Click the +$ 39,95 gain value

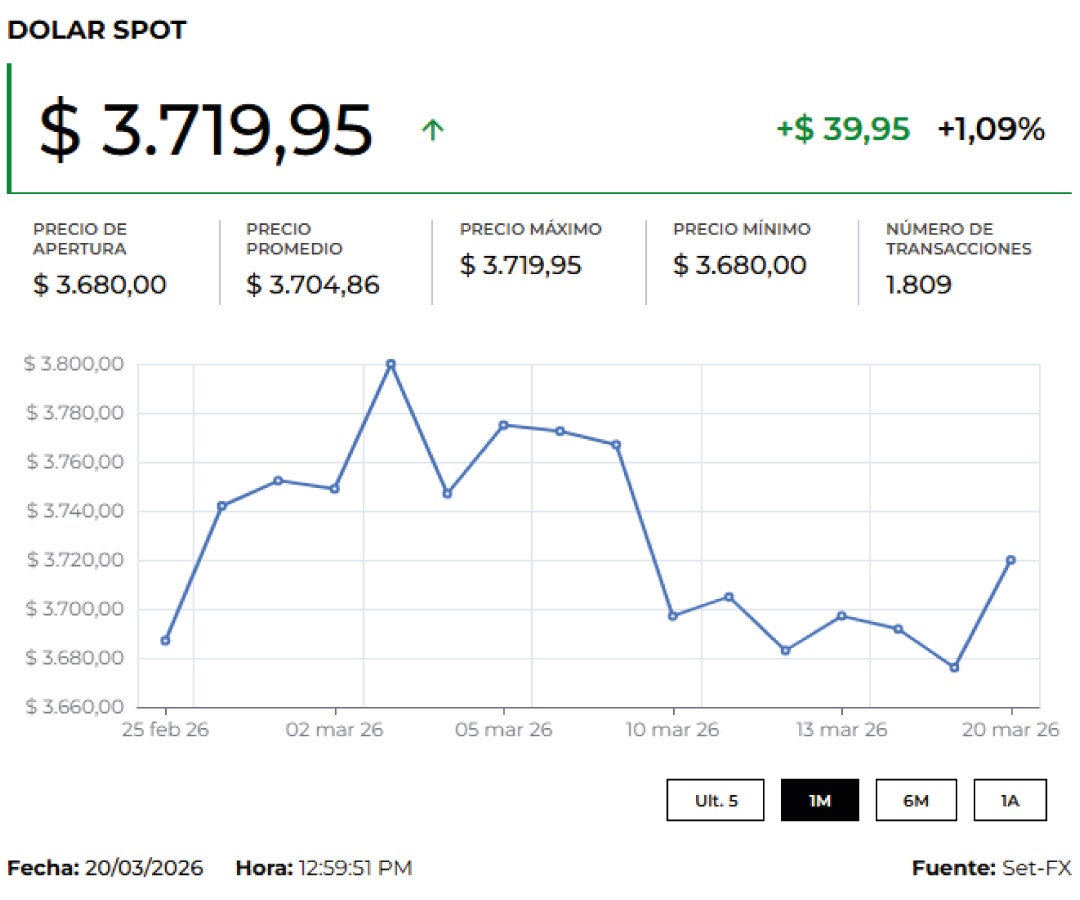tap(843, 128)
